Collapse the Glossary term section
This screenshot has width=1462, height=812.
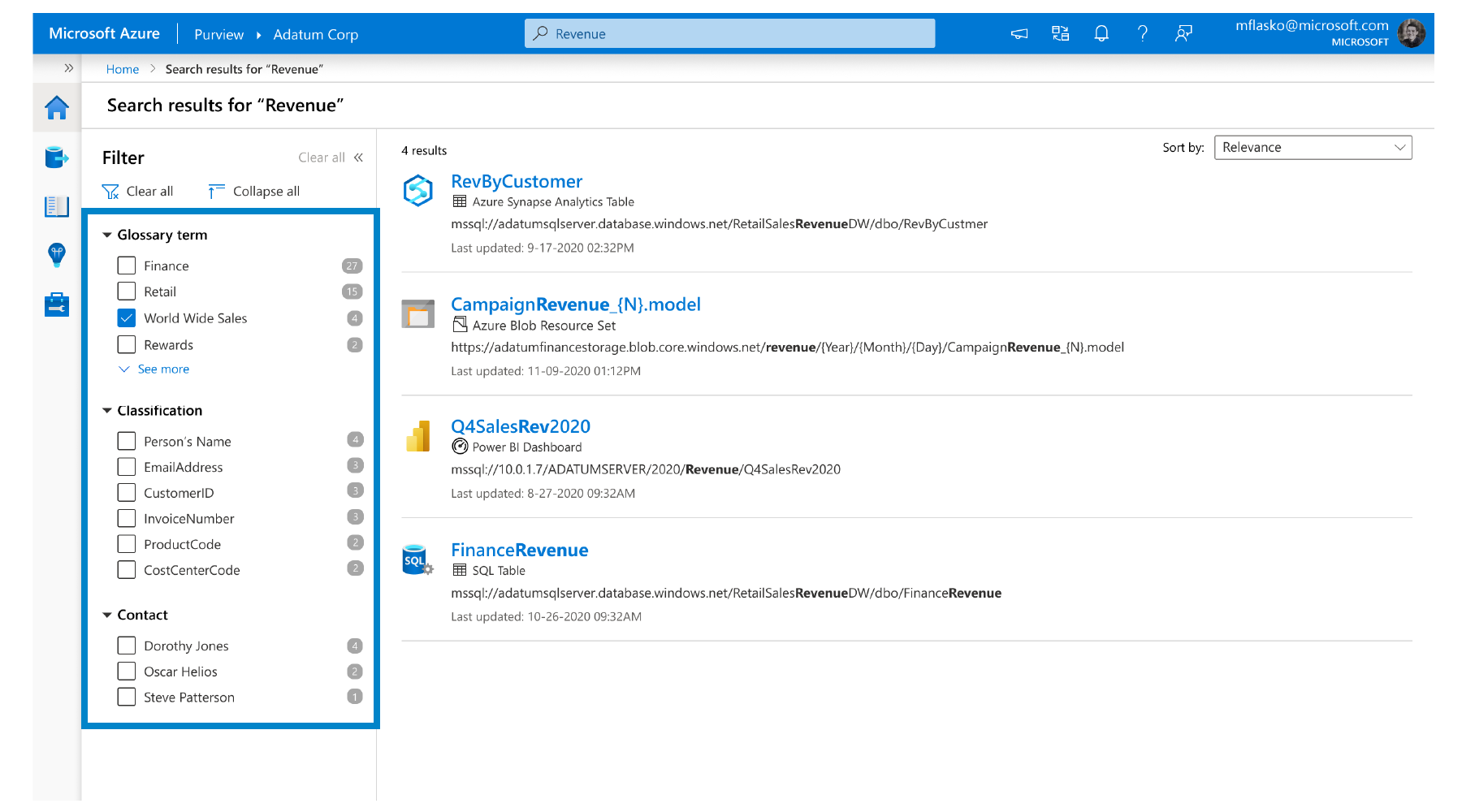point(107,235)
